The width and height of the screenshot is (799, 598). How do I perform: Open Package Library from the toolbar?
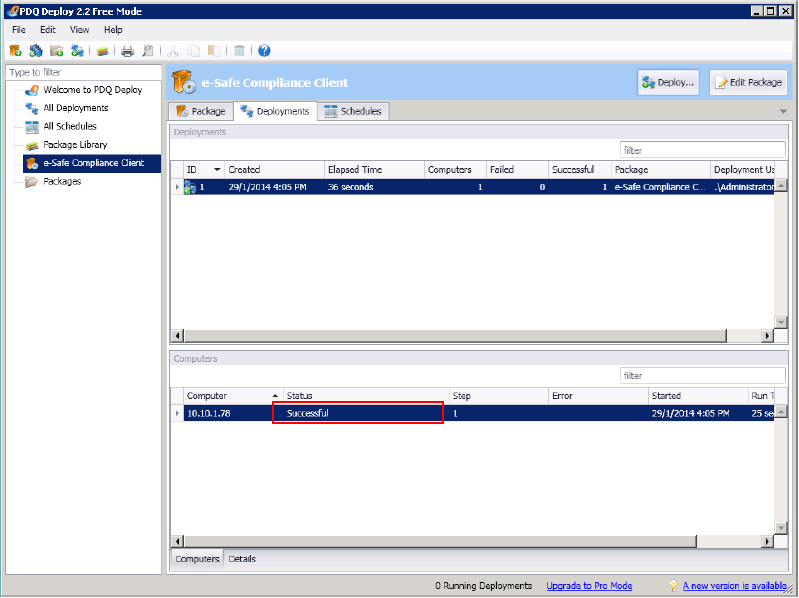[x=102, y=50]
